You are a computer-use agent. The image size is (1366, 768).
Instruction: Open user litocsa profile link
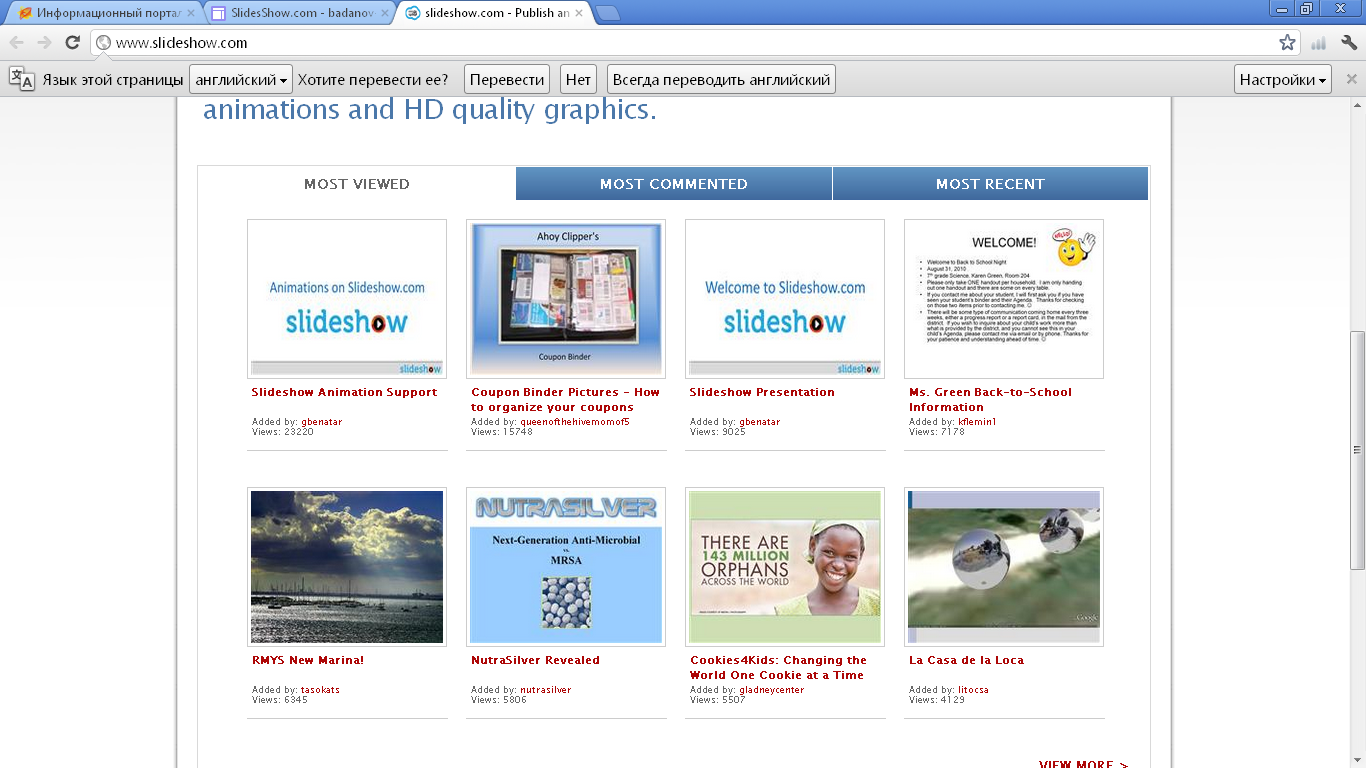pos(973,690)
